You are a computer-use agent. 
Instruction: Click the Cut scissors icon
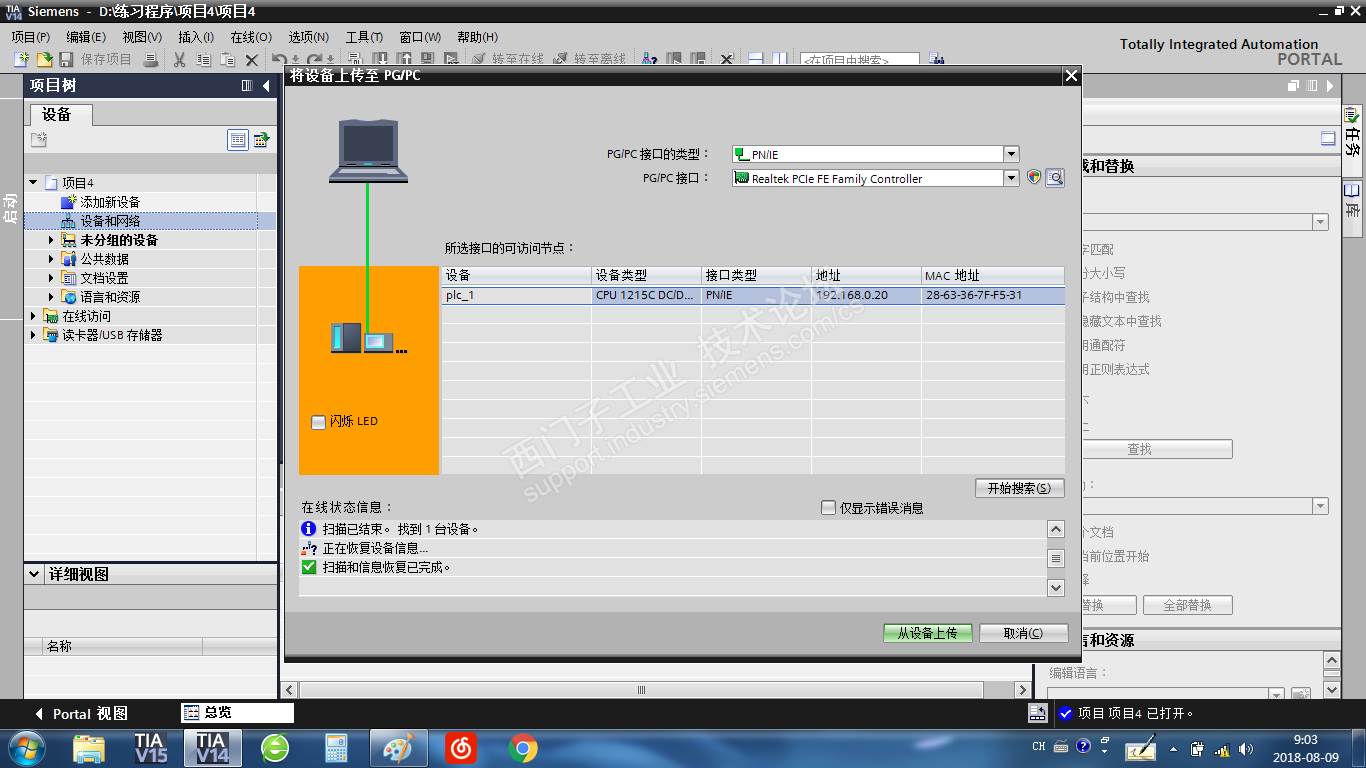(x=180, y=60)
